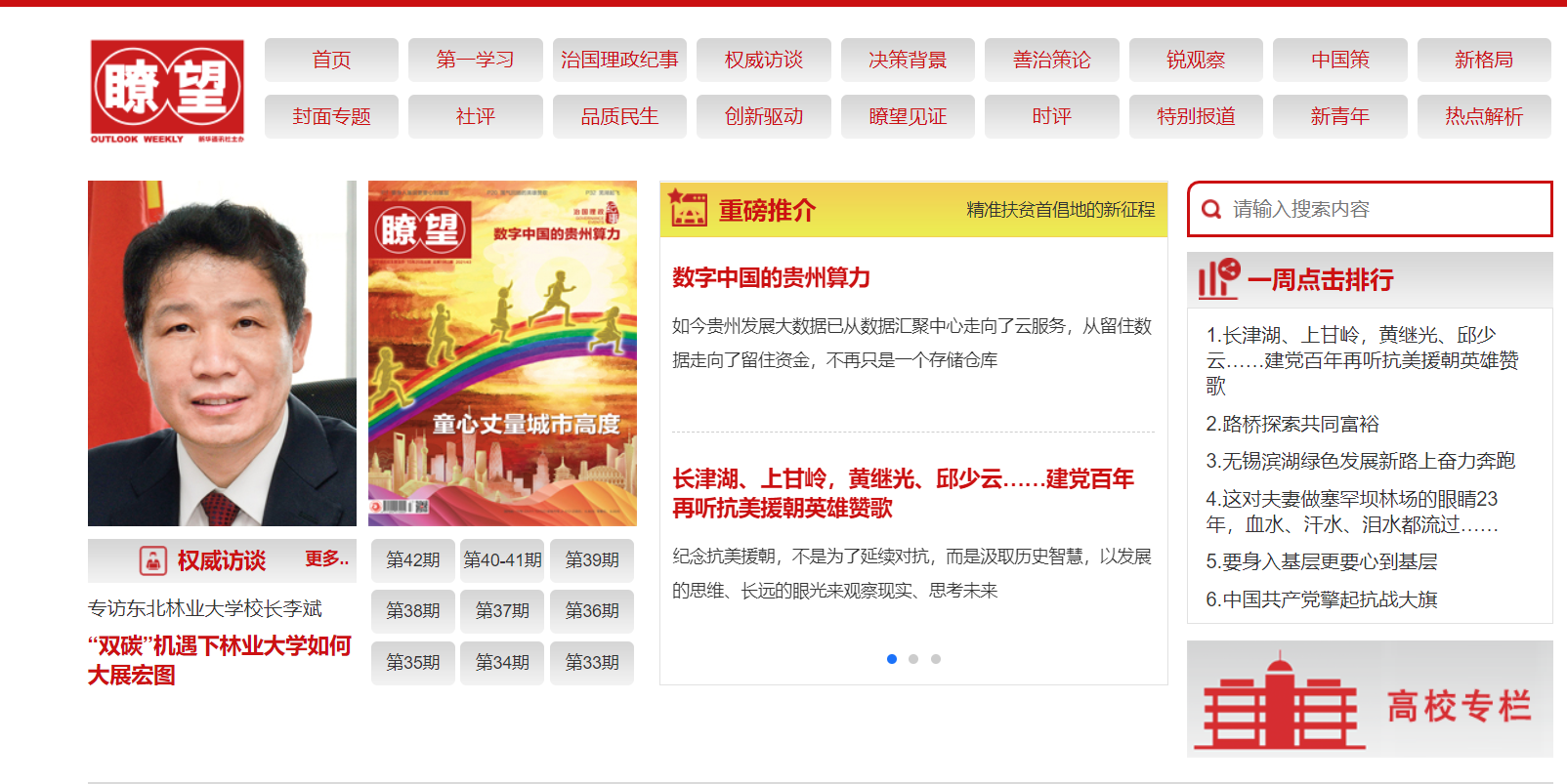Screen dimensions: 1567x784
Task: Click the search magnifier icon
Action: click(1211, 209)
